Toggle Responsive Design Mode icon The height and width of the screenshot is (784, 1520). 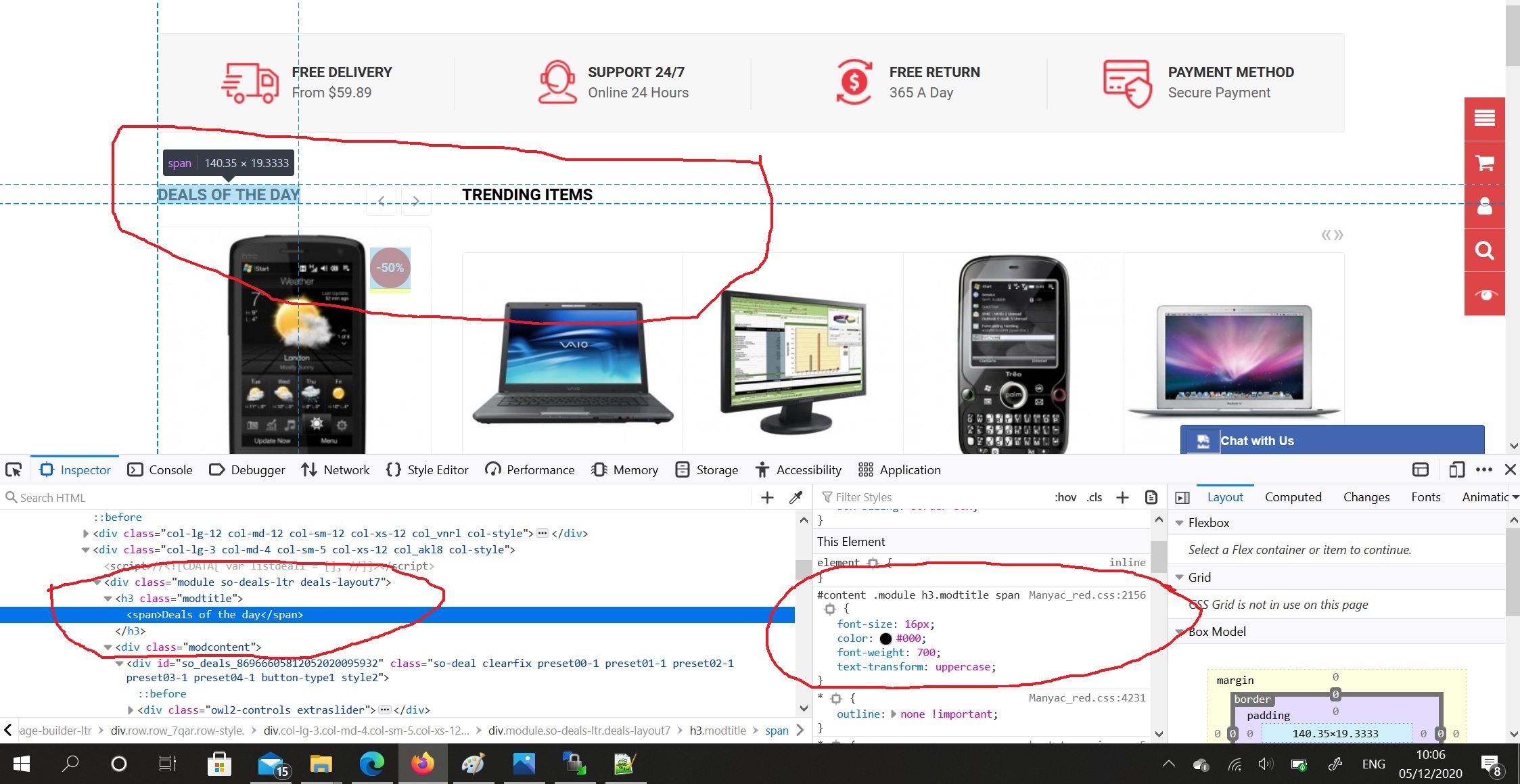coord(1456,469)
